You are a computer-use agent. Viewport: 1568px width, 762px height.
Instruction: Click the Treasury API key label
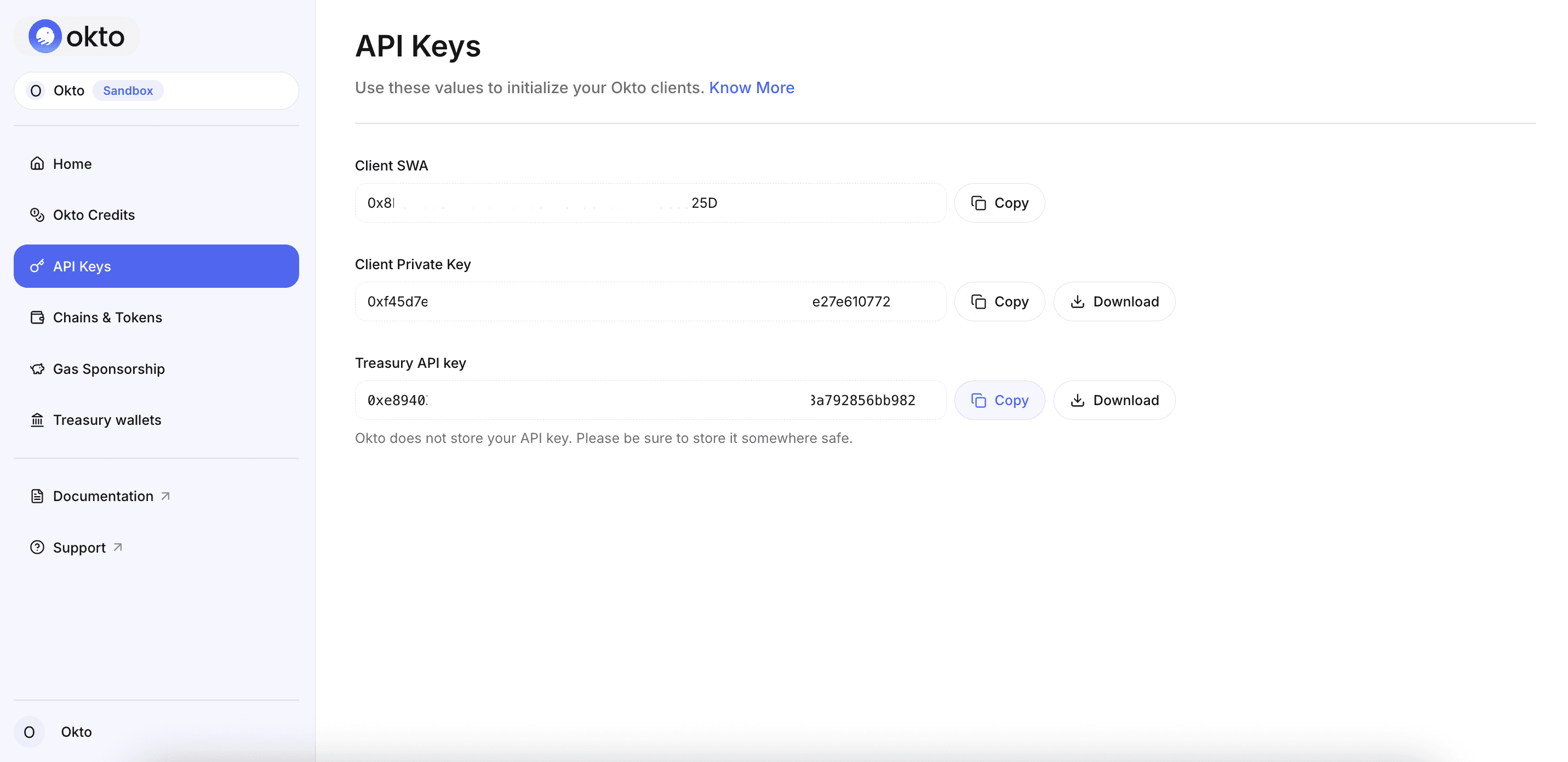(410, 363)
